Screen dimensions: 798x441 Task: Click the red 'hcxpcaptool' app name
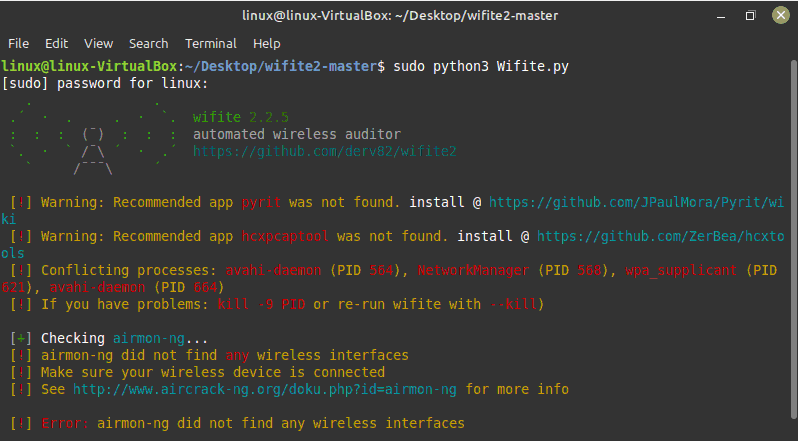coord(285,237)
